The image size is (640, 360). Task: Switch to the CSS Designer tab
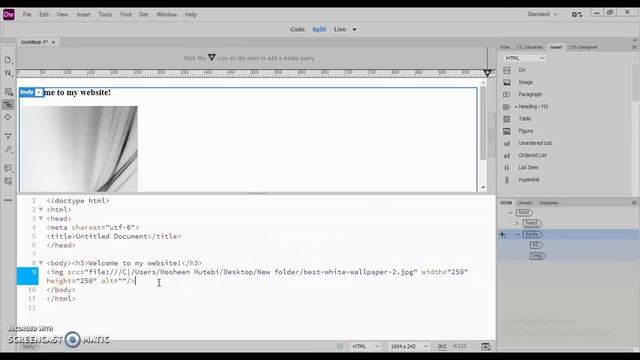(x=582, y=47)
